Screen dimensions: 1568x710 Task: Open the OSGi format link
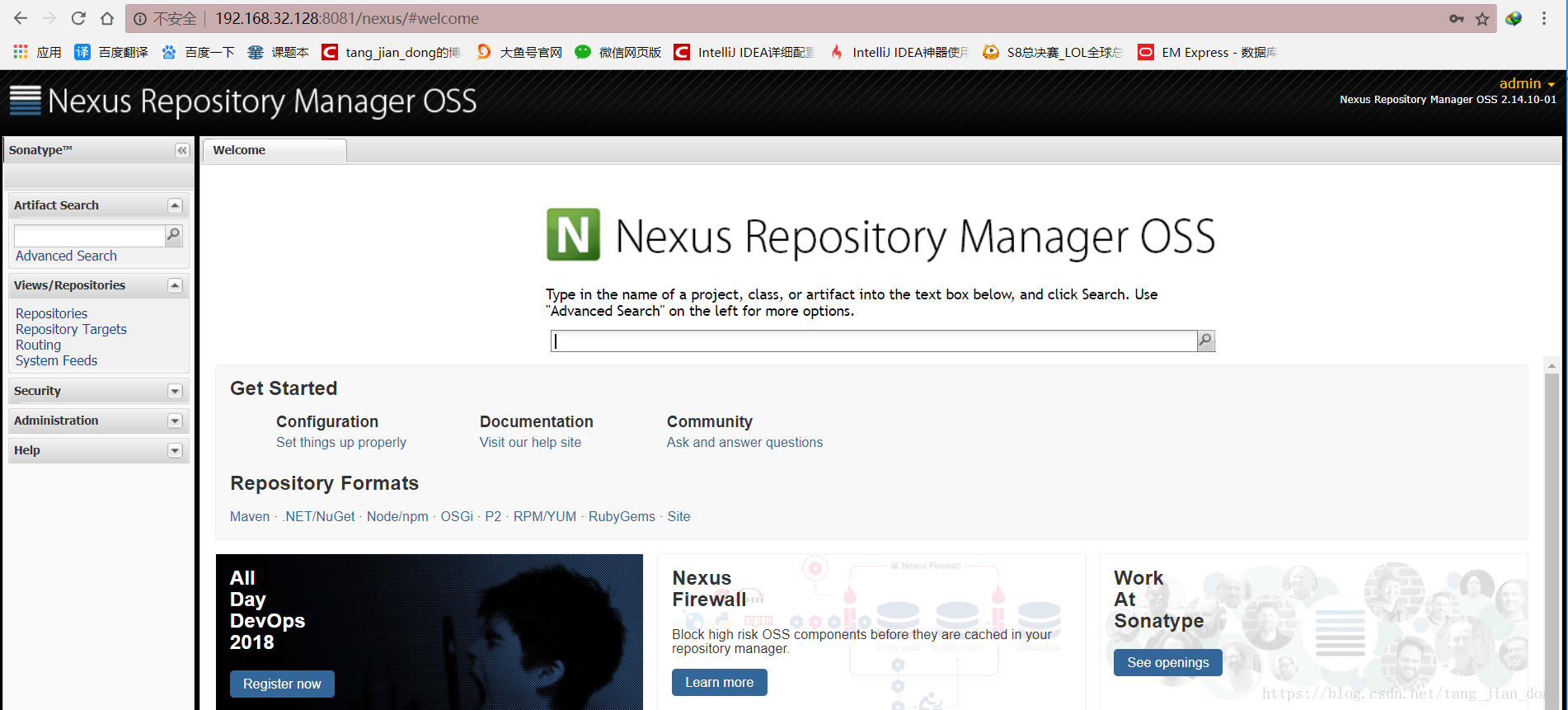pyautogui.click(x=457, y=516)
